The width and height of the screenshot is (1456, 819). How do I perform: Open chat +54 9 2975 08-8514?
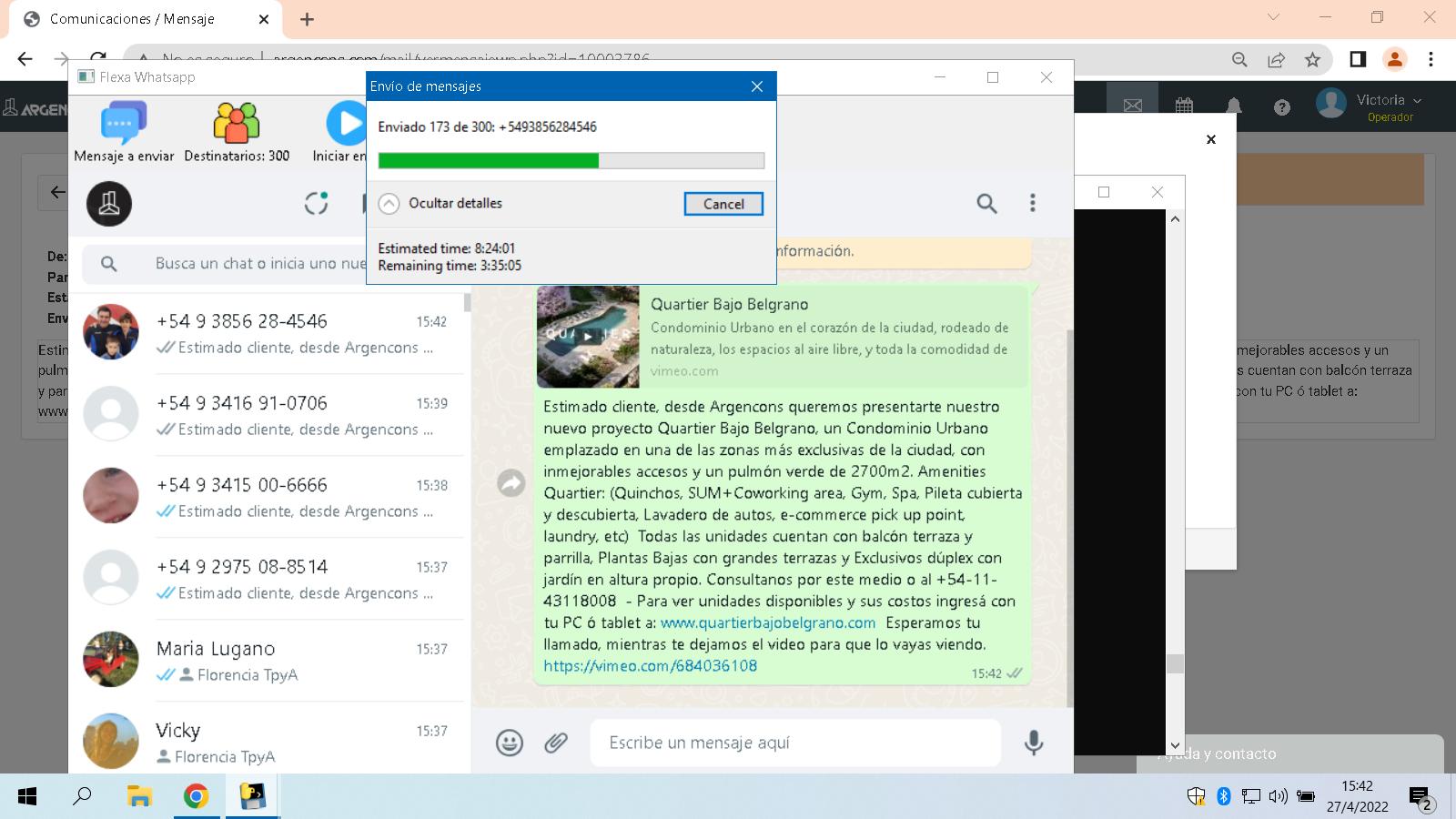[270, 578]
